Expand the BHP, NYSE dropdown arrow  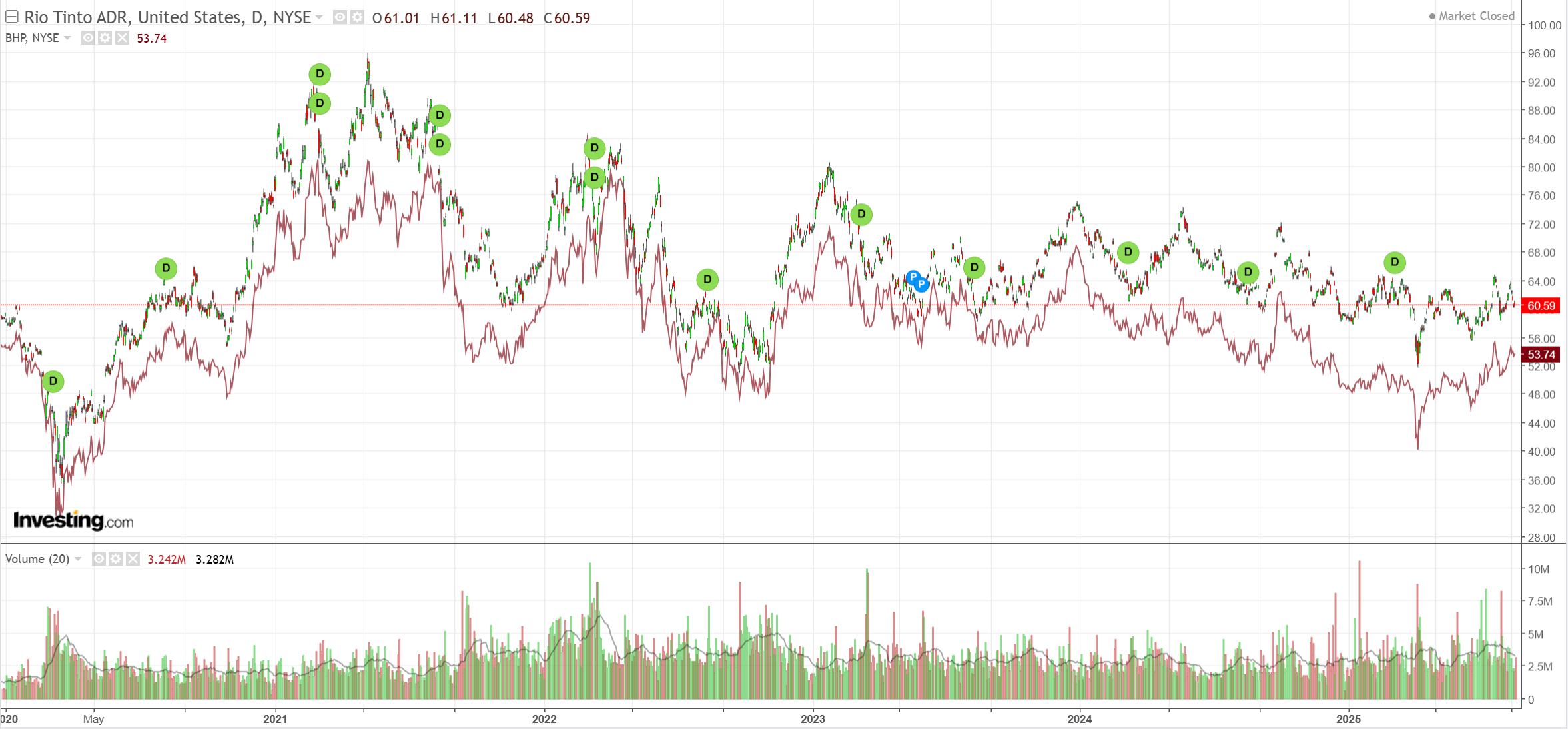67,38
